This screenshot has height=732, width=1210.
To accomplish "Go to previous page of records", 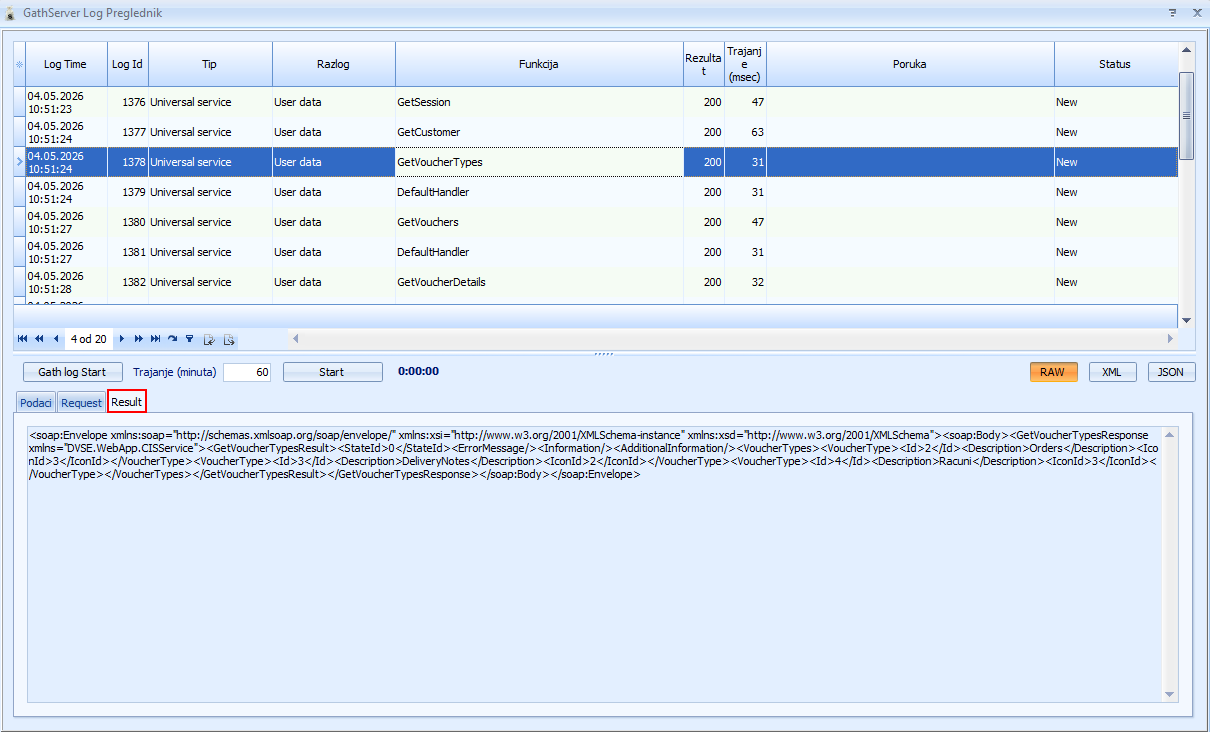I will pyautogui.click(x=39, y=339).
